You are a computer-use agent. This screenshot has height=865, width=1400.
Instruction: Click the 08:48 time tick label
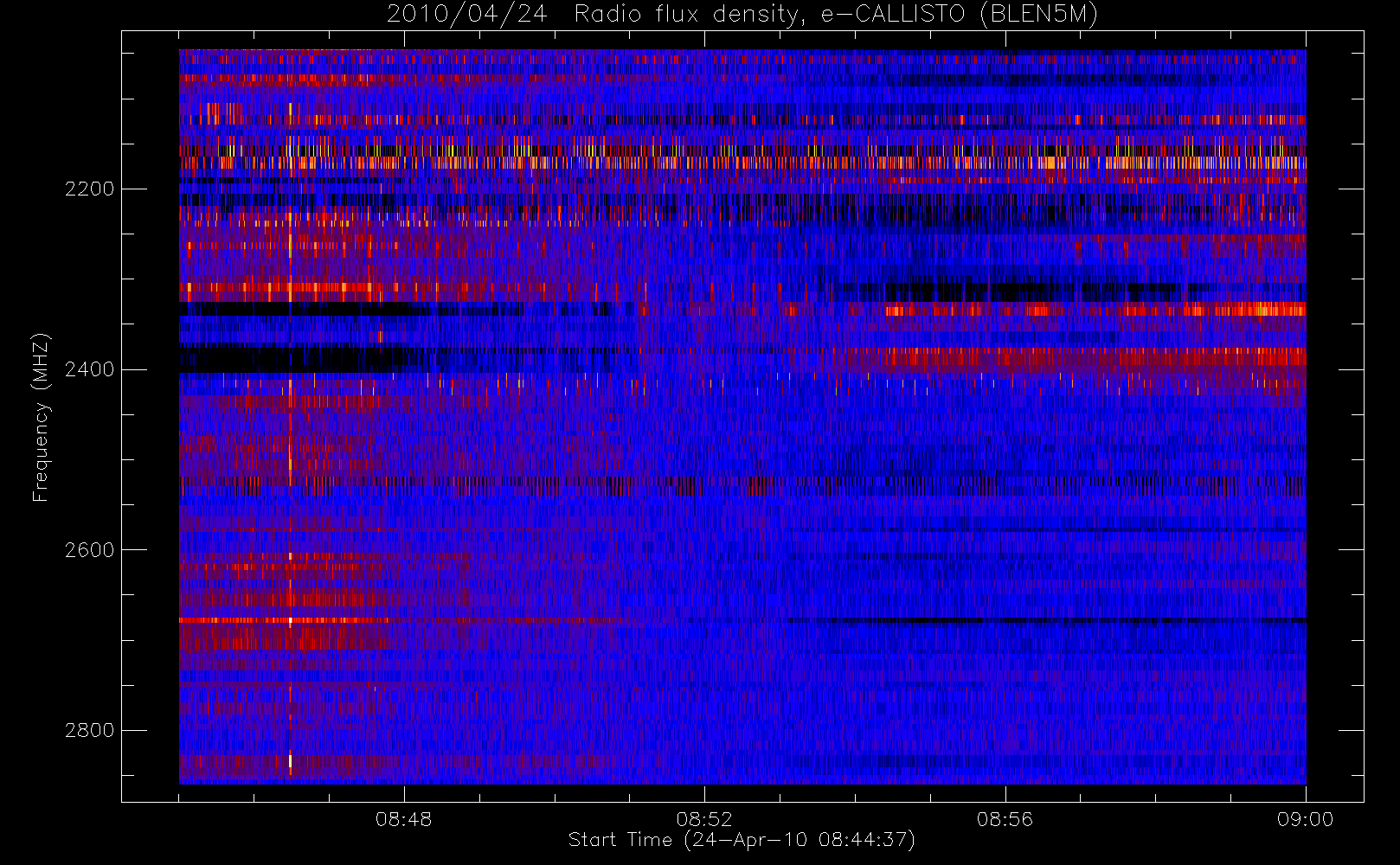tap(403, 819)
